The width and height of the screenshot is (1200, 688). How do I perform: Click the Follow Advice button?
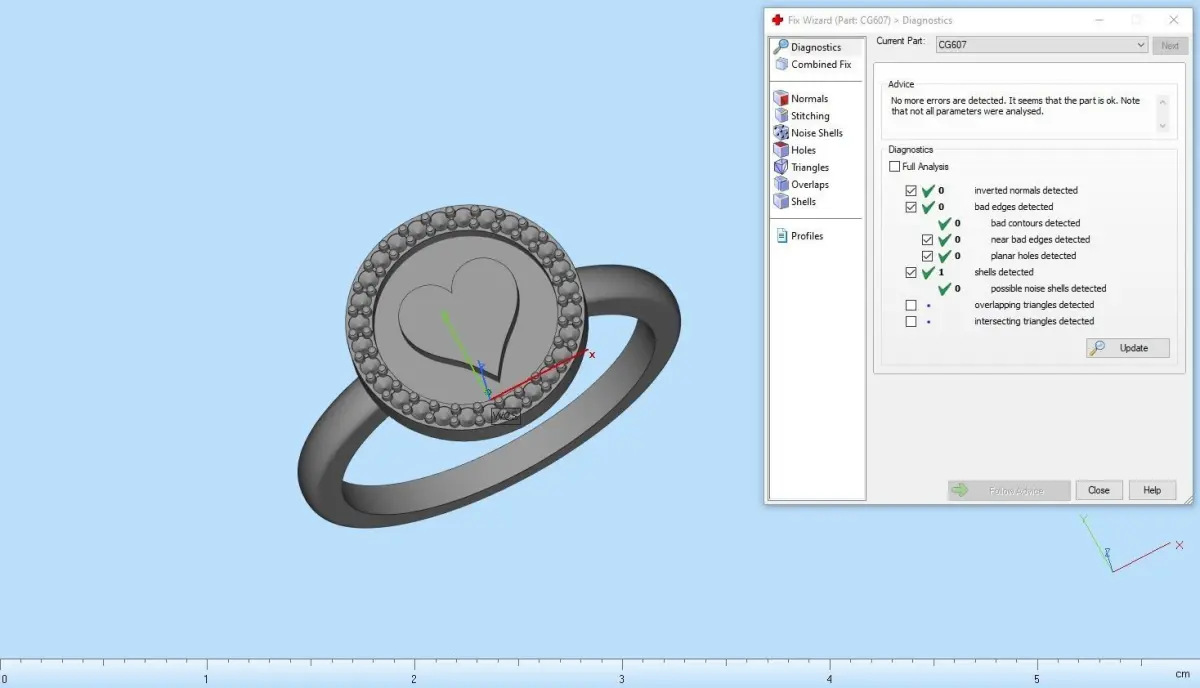point(1009,490)
